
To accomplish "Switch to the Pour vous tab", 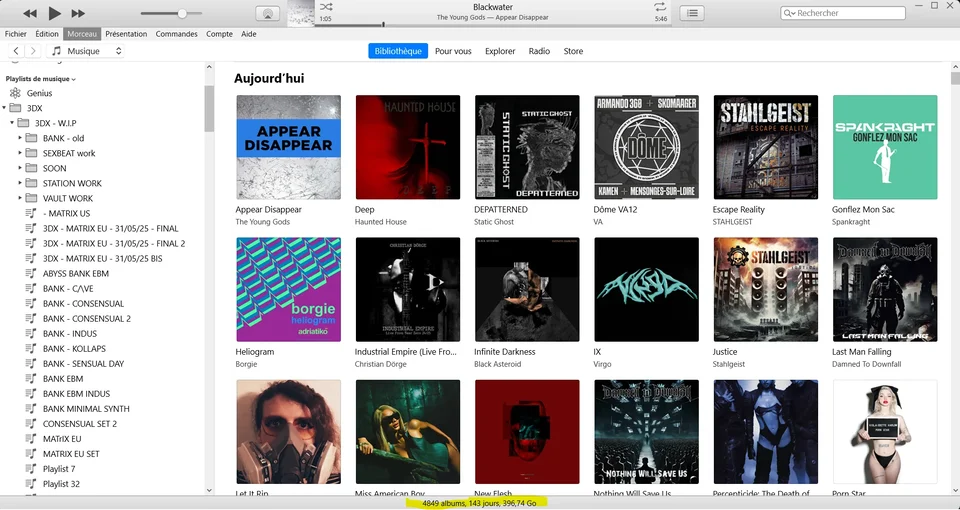I will [x=453, y=51].
